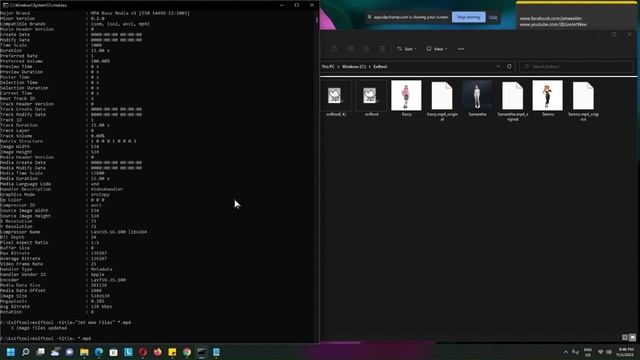Click Exiftool breadcrumb segment
This screenshot has width=640, height=360.
coord(380,67)
